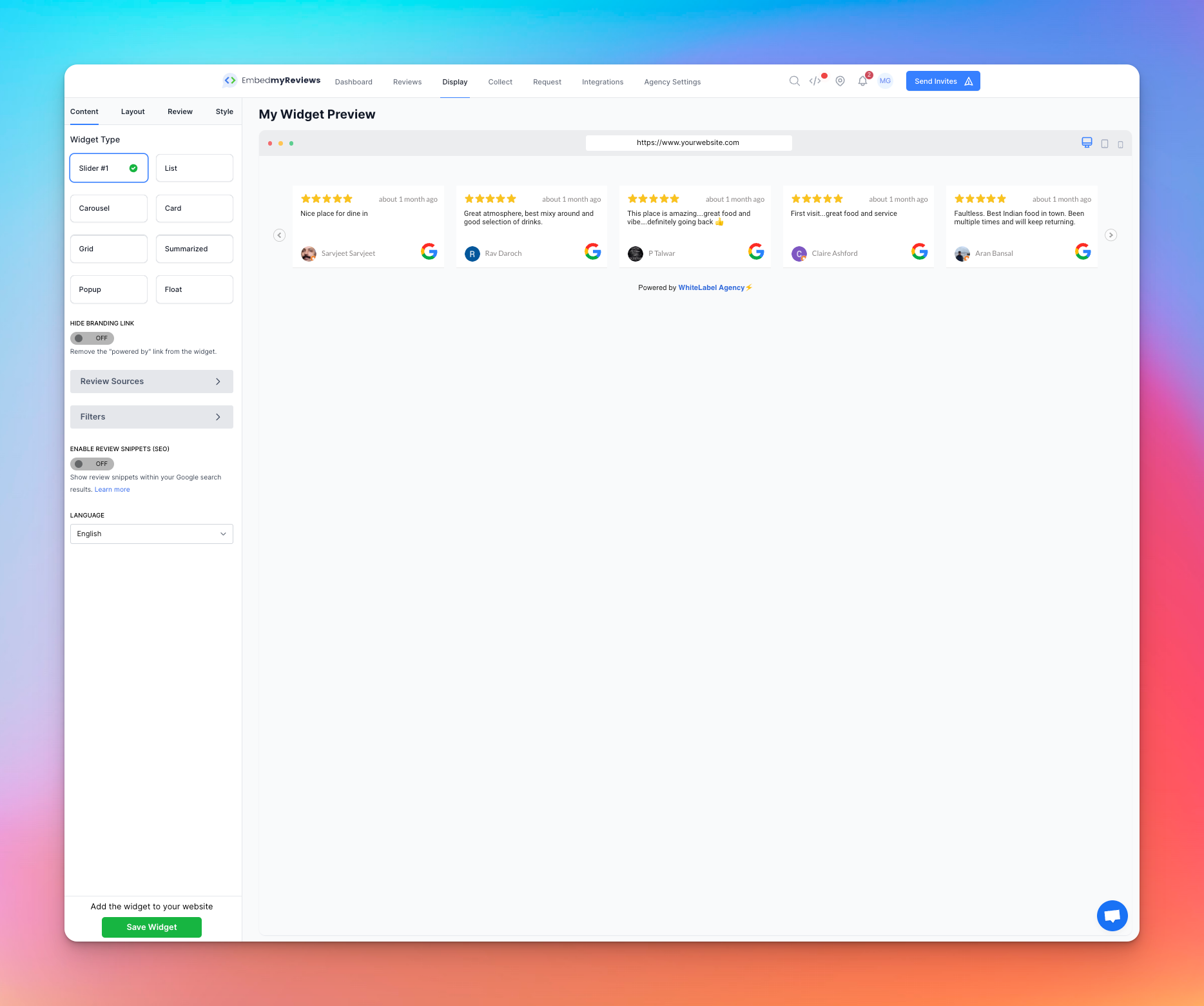
Task: Click Claire Ashford's avatar
Action: click(799, 254)
